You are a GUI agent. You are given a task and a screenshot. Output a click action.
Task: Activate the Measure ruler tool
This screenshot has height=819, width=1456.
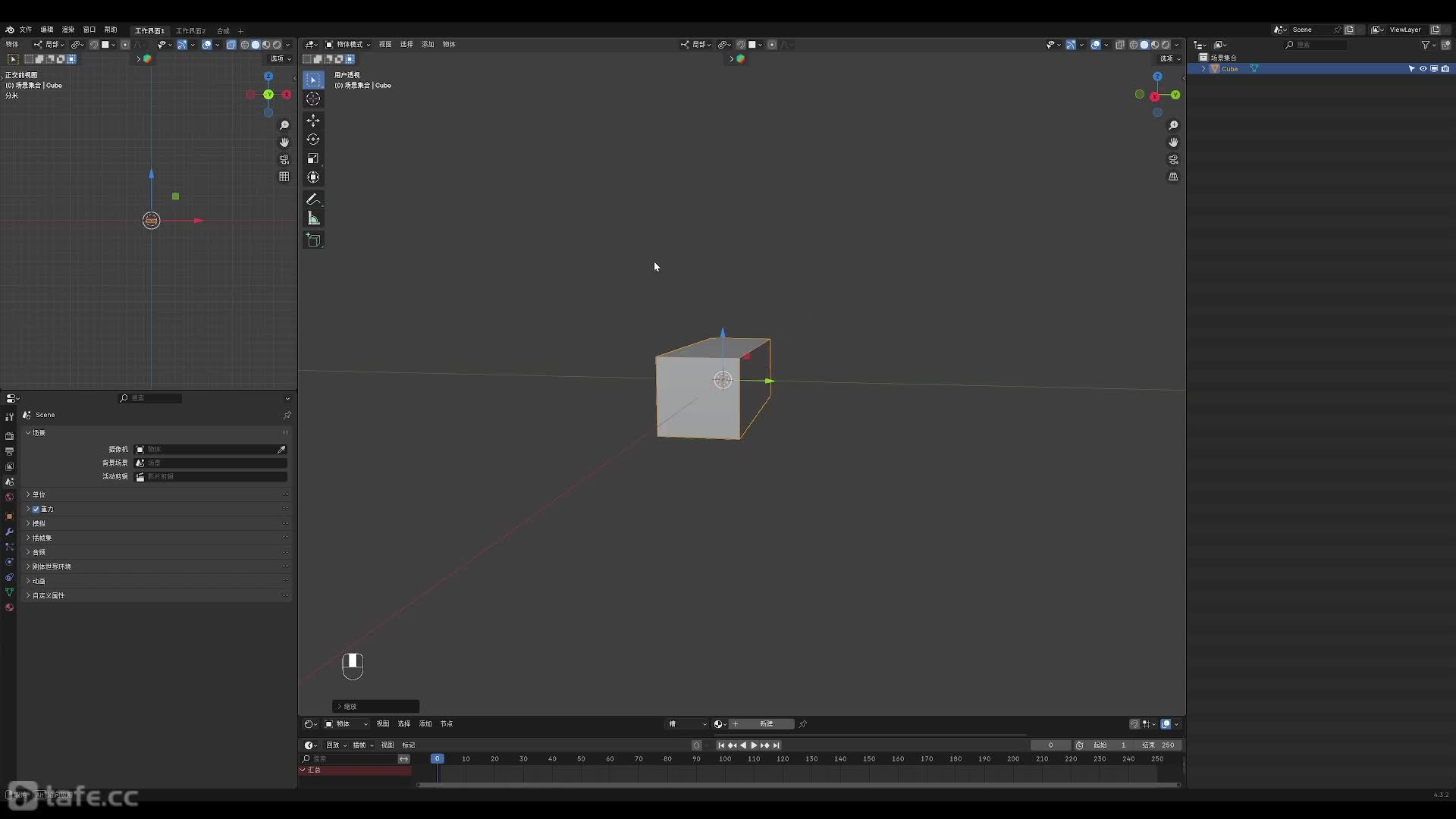click(313, 218)
